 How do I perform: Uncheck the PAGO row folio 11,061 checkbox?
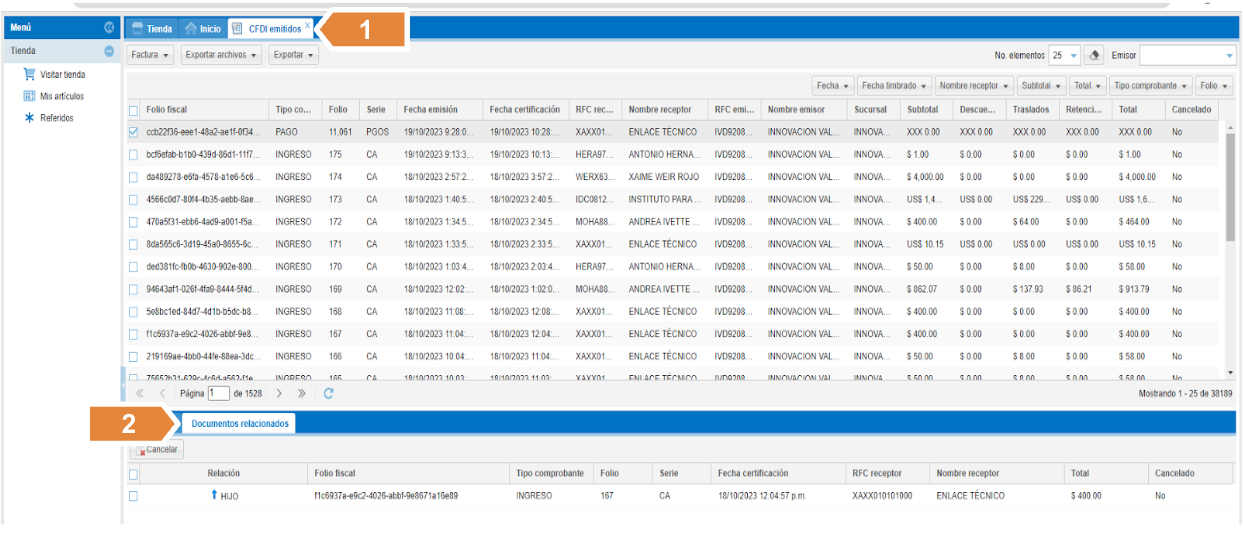tap(134, 132)
